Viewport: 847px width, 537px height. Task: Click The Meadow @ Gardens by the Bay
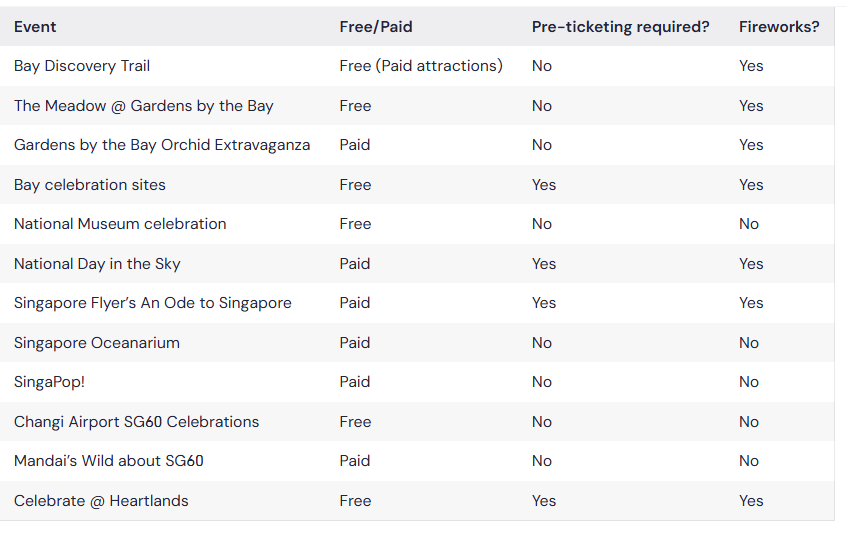coord(144,106)
